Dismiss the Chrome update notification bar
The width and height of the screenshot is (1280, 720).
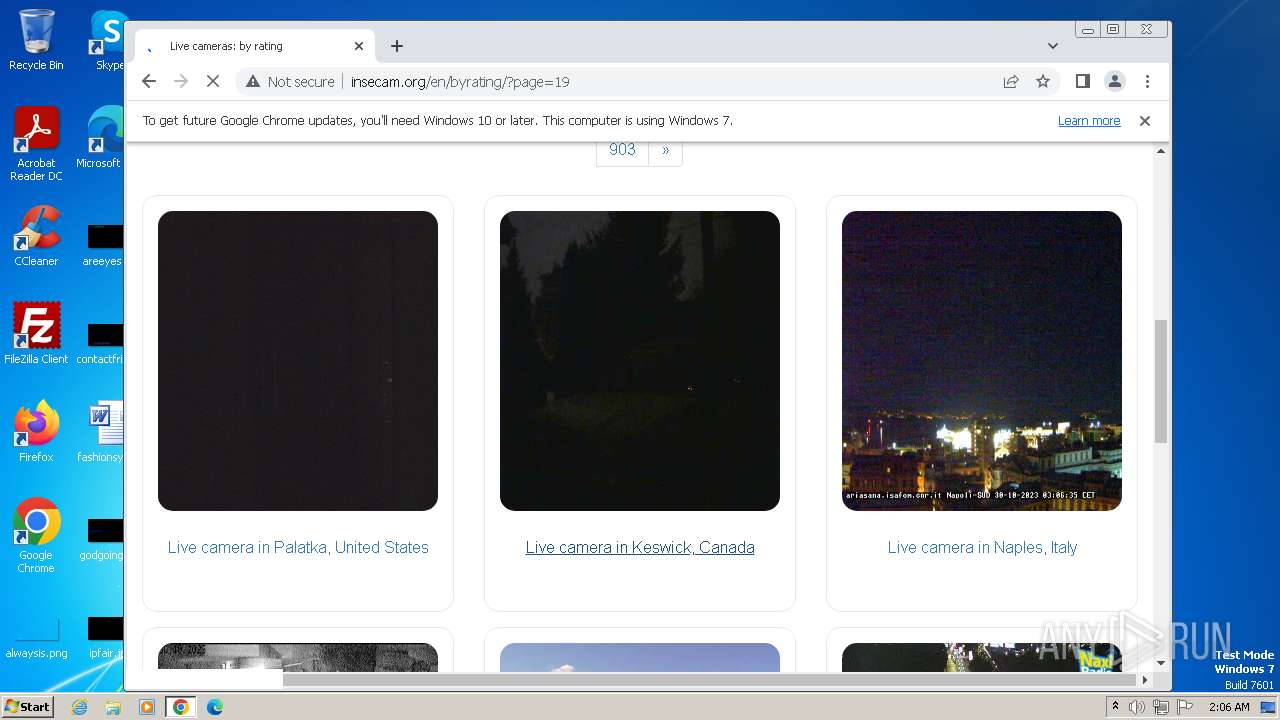tap(1145, 121)
